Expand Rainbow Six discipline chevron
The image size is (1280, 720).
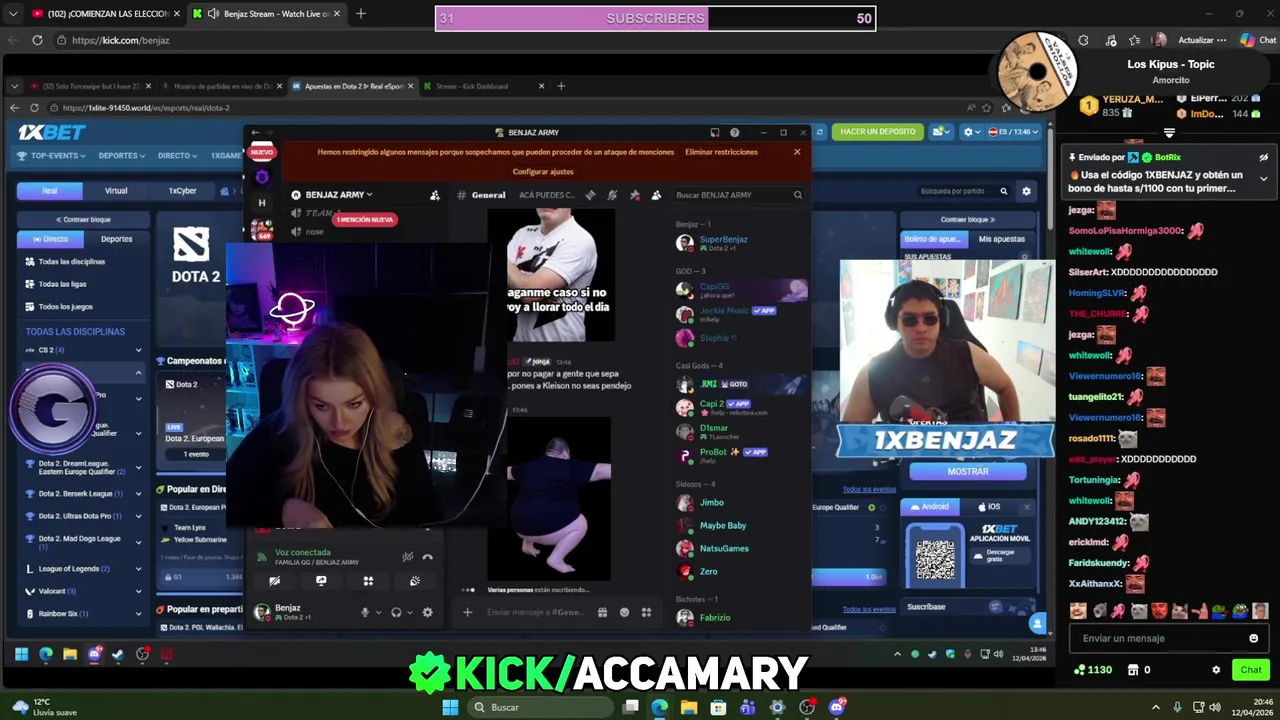tap(139, 613)
